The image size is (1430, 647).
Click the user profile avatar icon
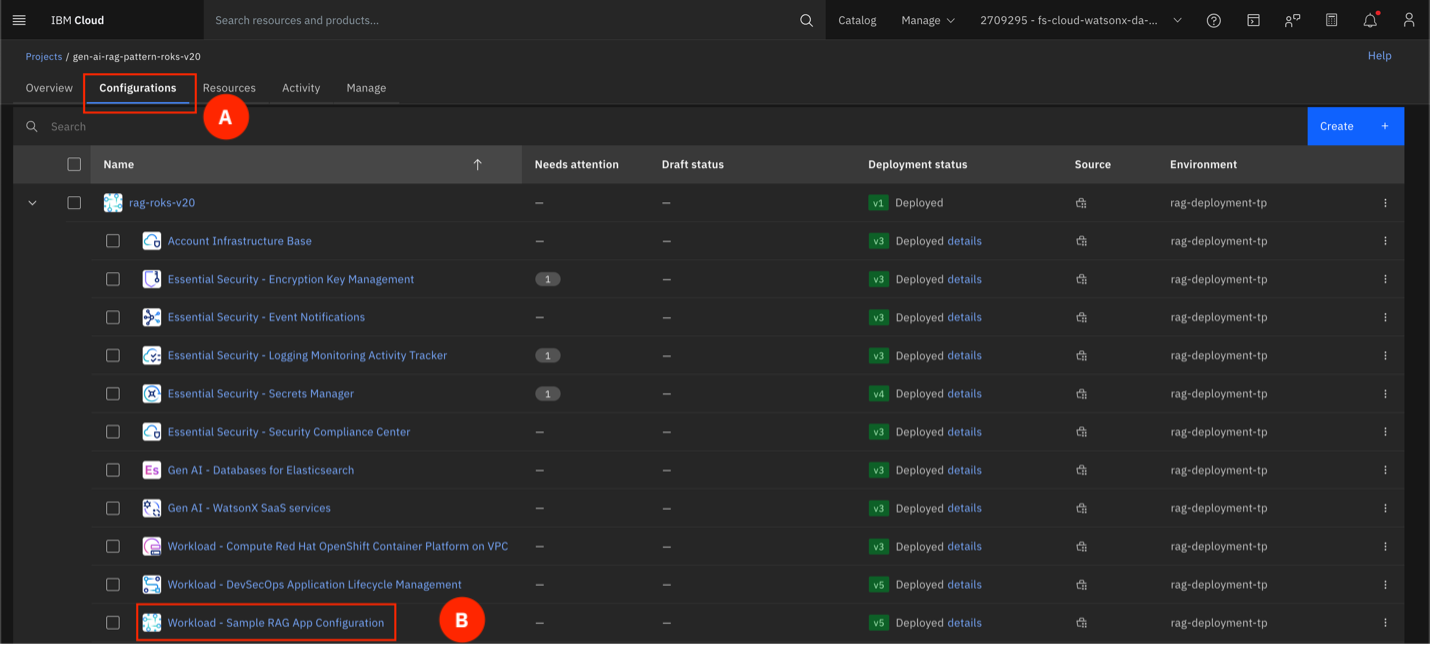pyautogui.click(x=1408, y=20)
